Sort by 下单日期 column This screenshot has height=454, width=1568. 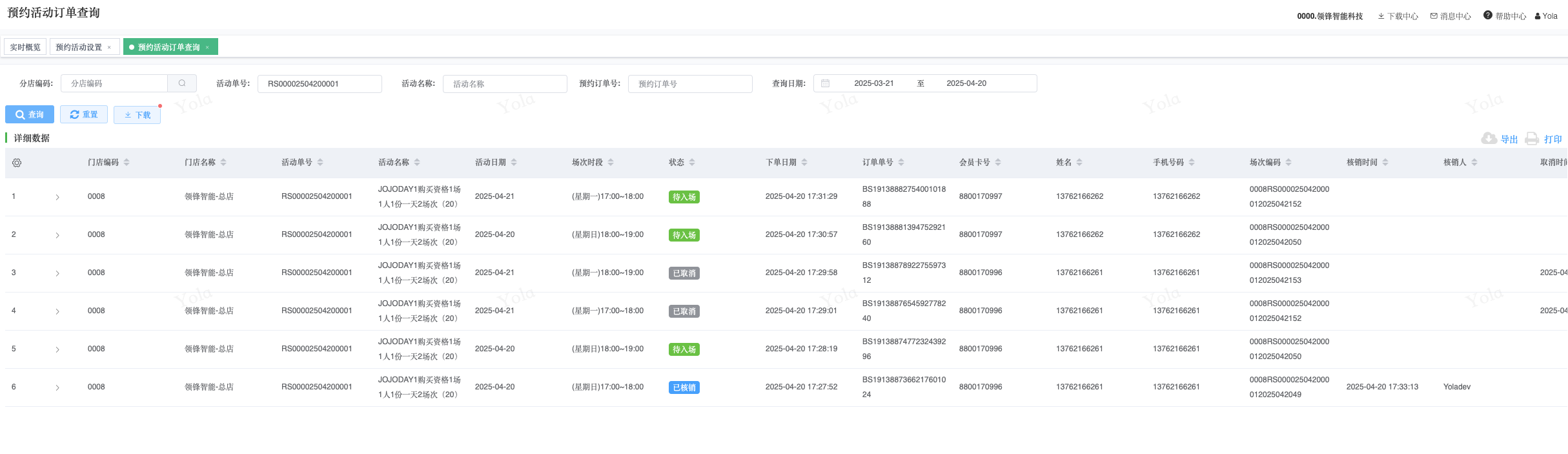(x=804, y=163)
